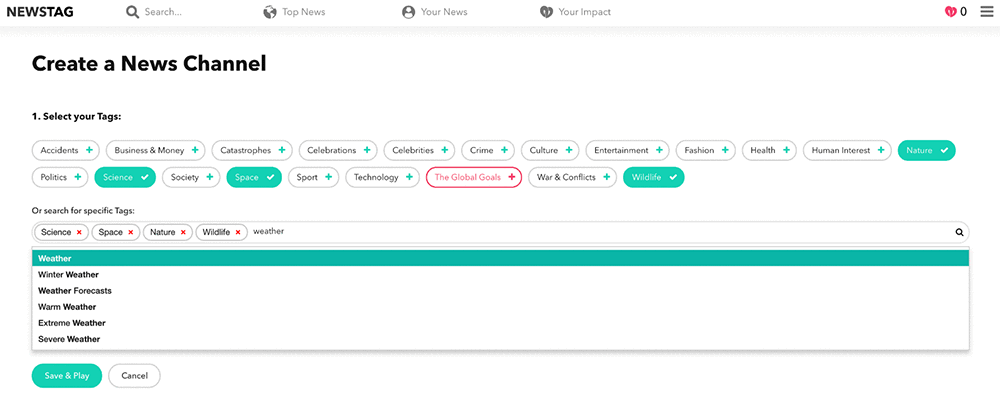The image size is (1000, 400).
Task: Remove Science chip with red x
Action: pyautogui.click(x=79, y=233)
